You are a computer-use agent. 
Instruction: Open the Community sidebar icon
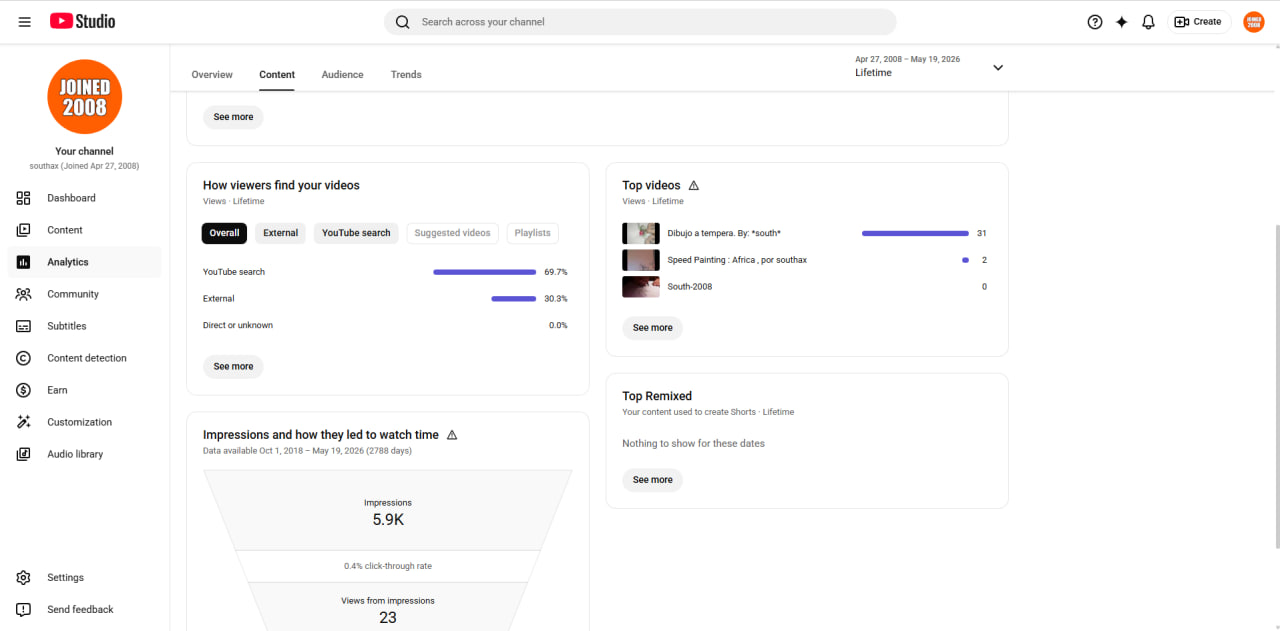click(24, 294)
